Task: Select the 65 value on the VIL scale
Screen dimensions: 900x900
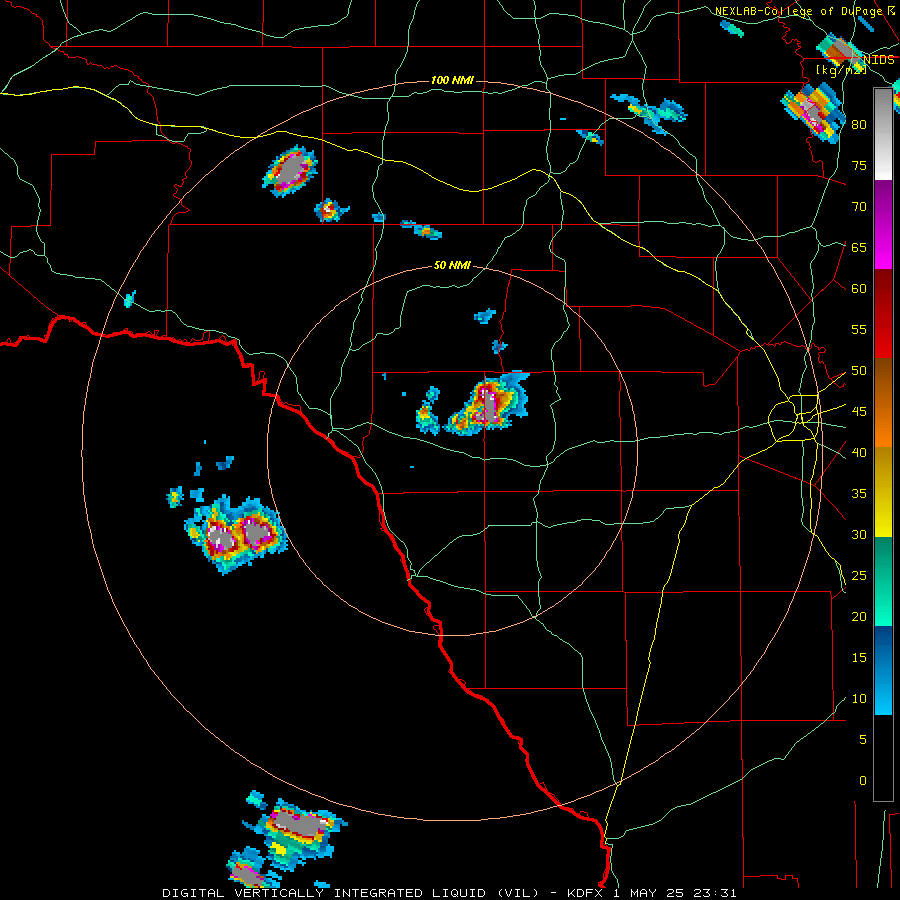Action: coord(859,247)
